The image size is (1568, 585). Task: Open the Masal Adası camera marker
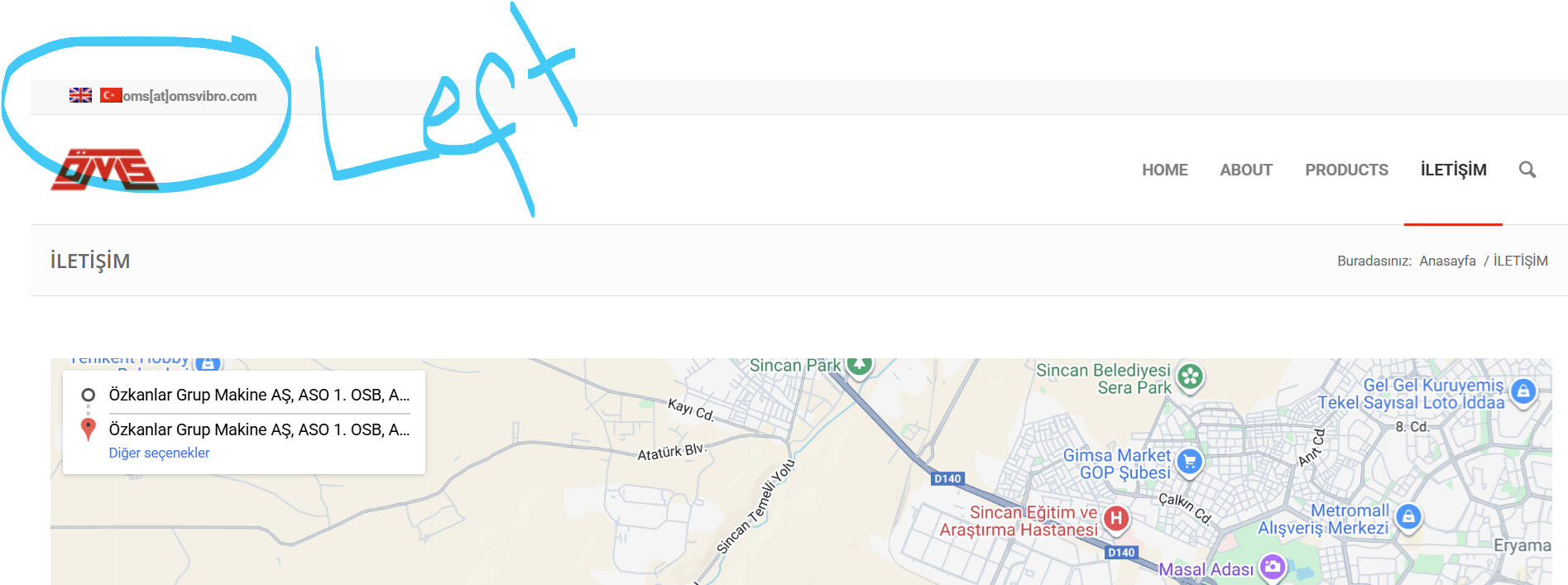[x=1273, y=568]
